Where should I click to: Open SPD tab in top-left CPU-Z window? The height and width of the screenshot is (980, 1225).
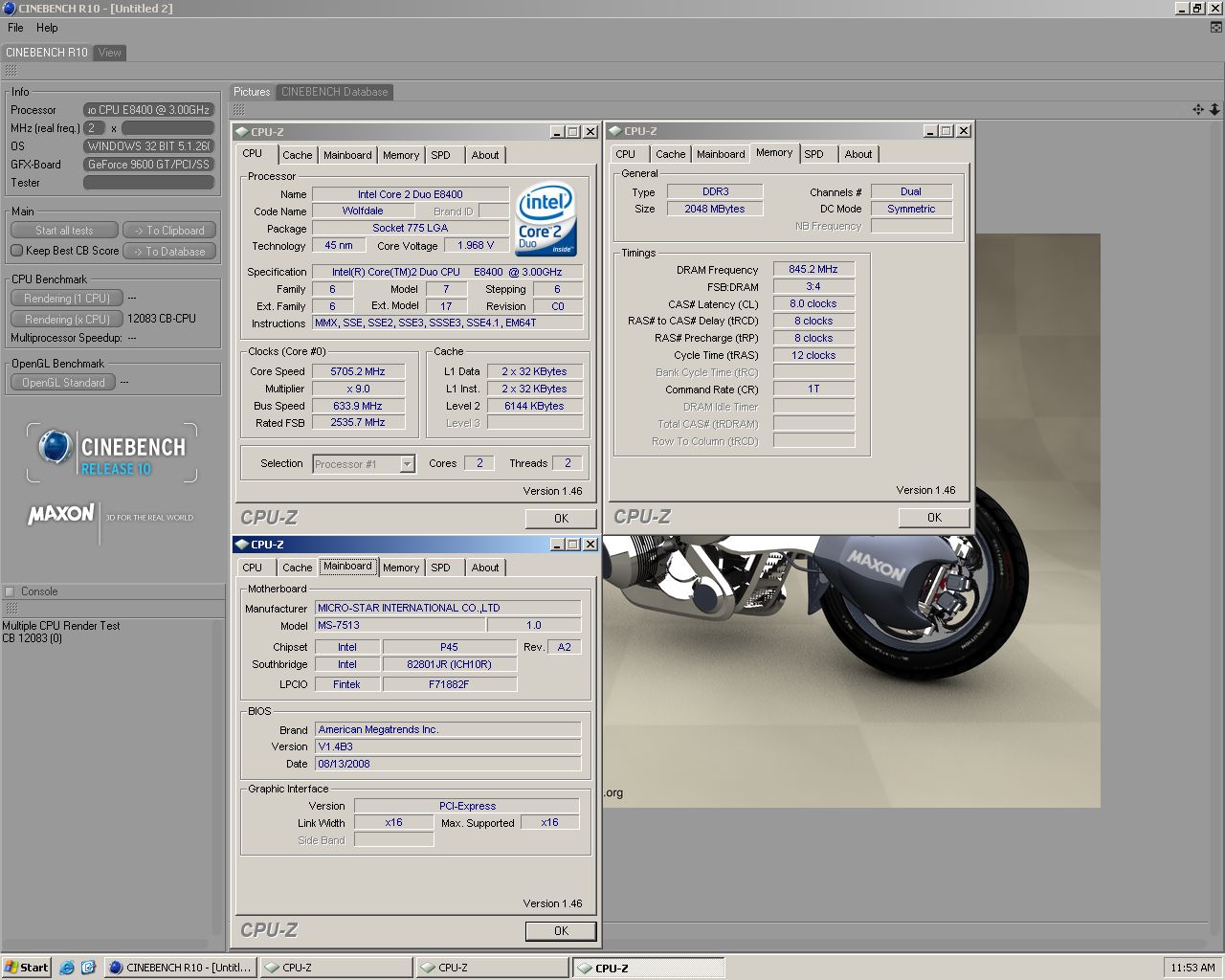point(440,155)
